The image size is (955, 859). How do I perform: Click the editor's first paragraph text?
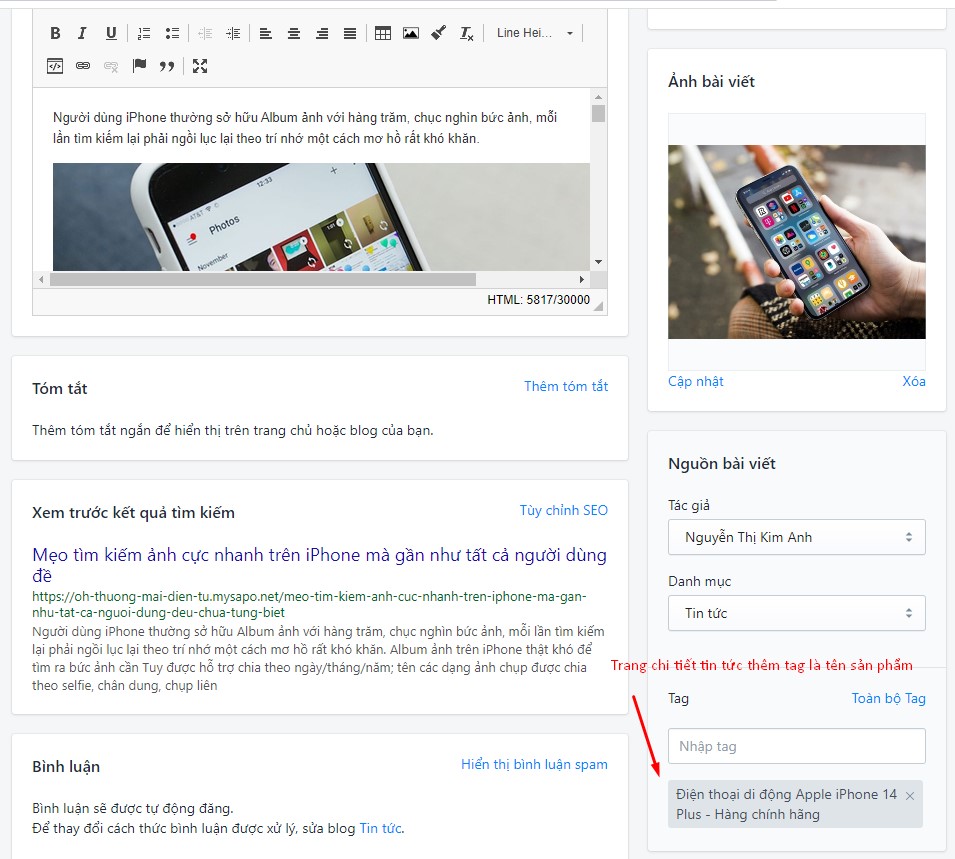[x=305, y=128]
